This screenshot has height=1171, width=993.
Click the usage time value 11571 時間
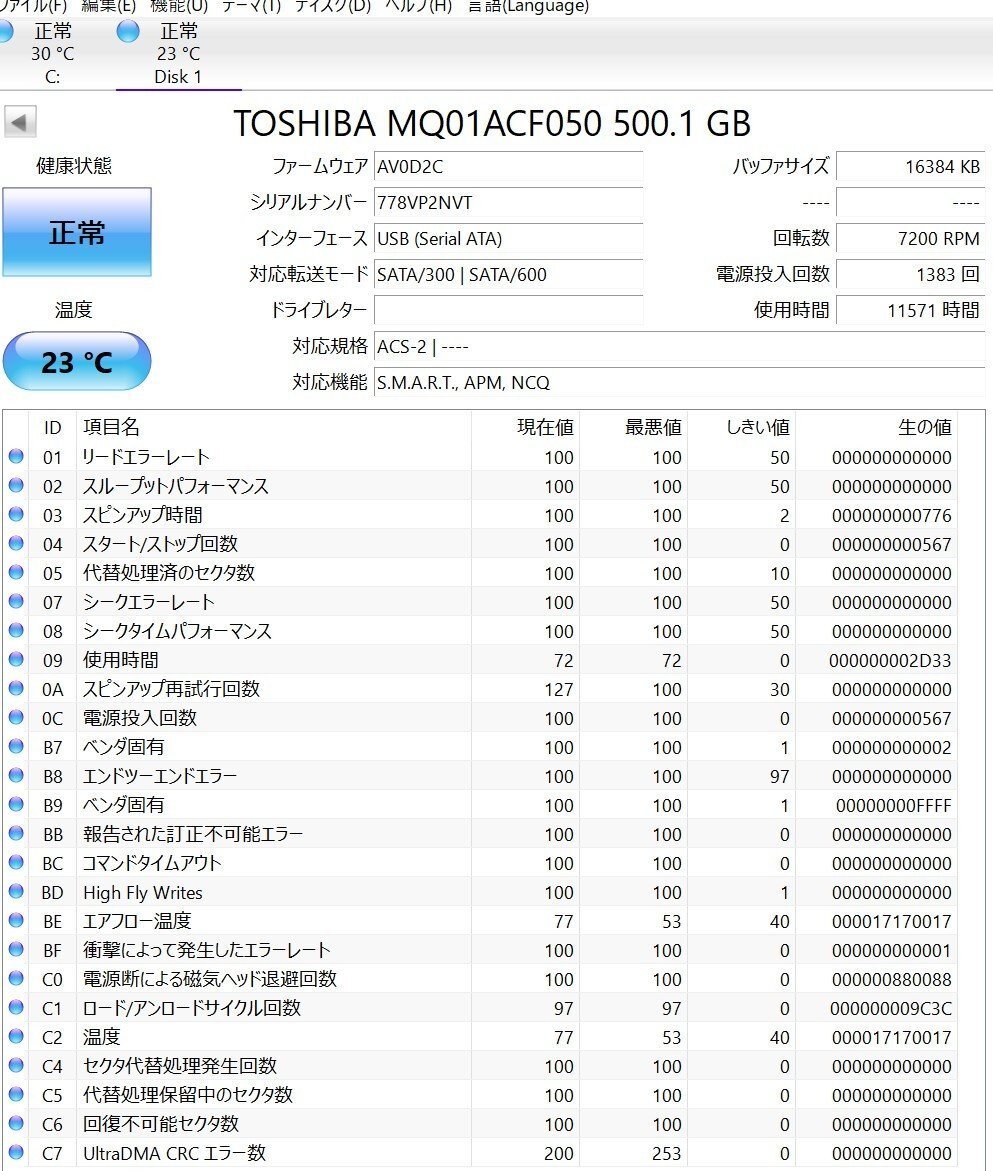point(910,310)
